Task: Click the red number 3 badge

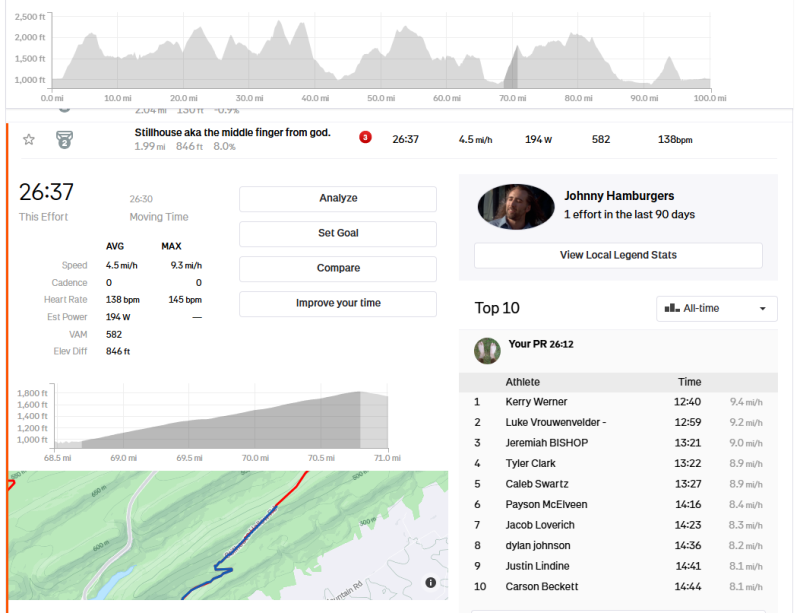Action: tap(365, 138)
